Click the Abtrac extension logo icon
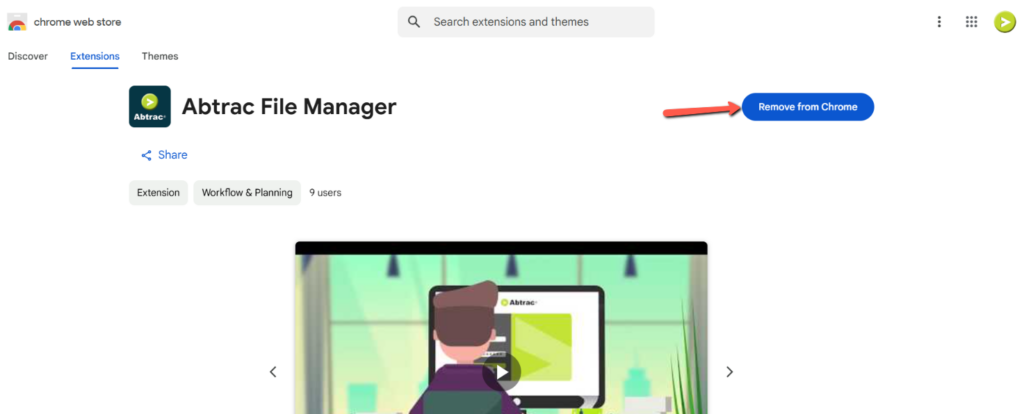This screenshot has height=414, width=1024. 150,106
